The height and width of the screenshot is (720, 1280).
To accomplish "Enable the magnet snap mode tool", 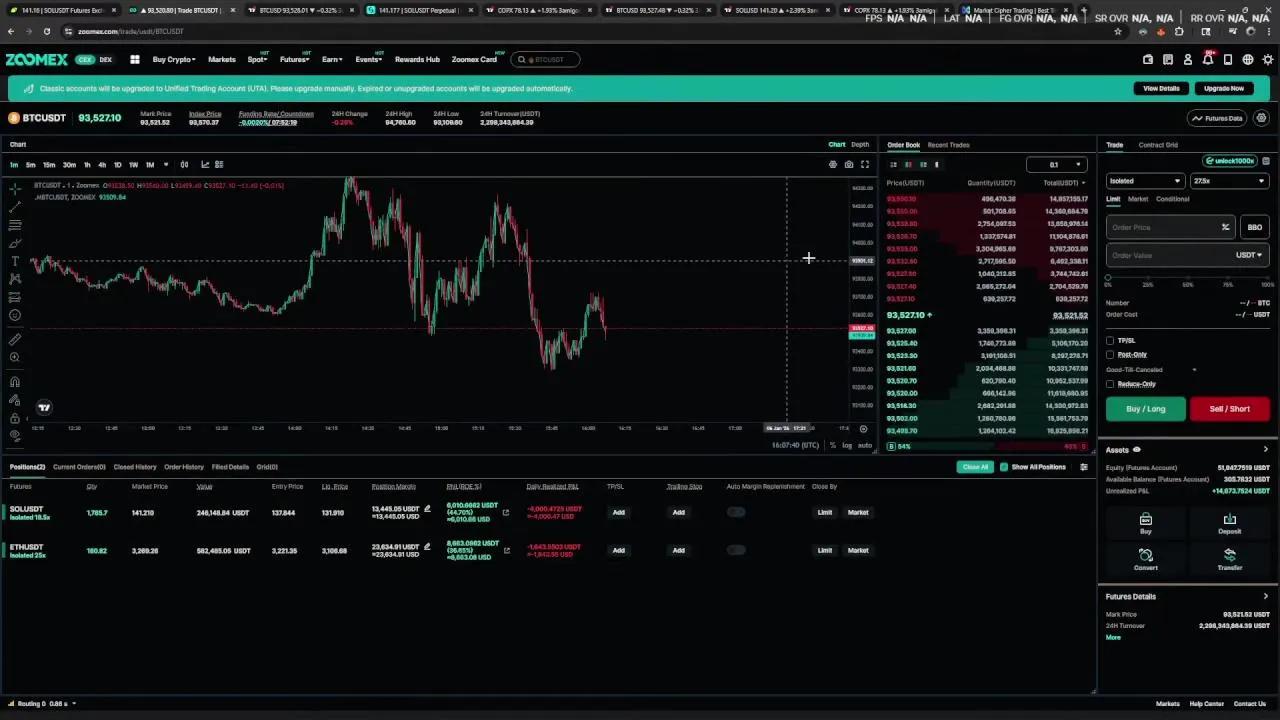I will 15,381.
